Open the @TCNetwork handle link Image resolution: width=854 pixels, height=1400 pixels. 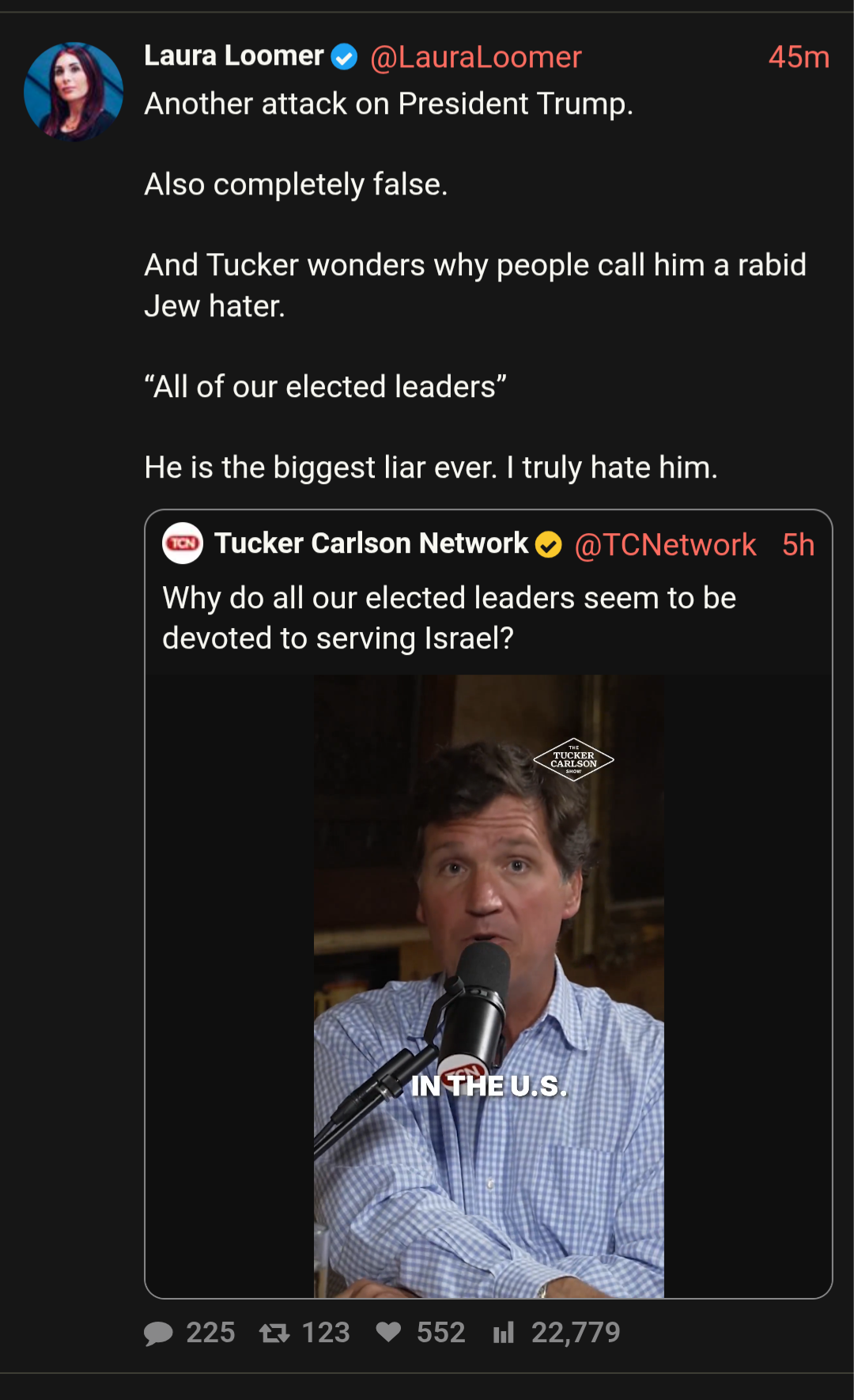coord(665,545)
